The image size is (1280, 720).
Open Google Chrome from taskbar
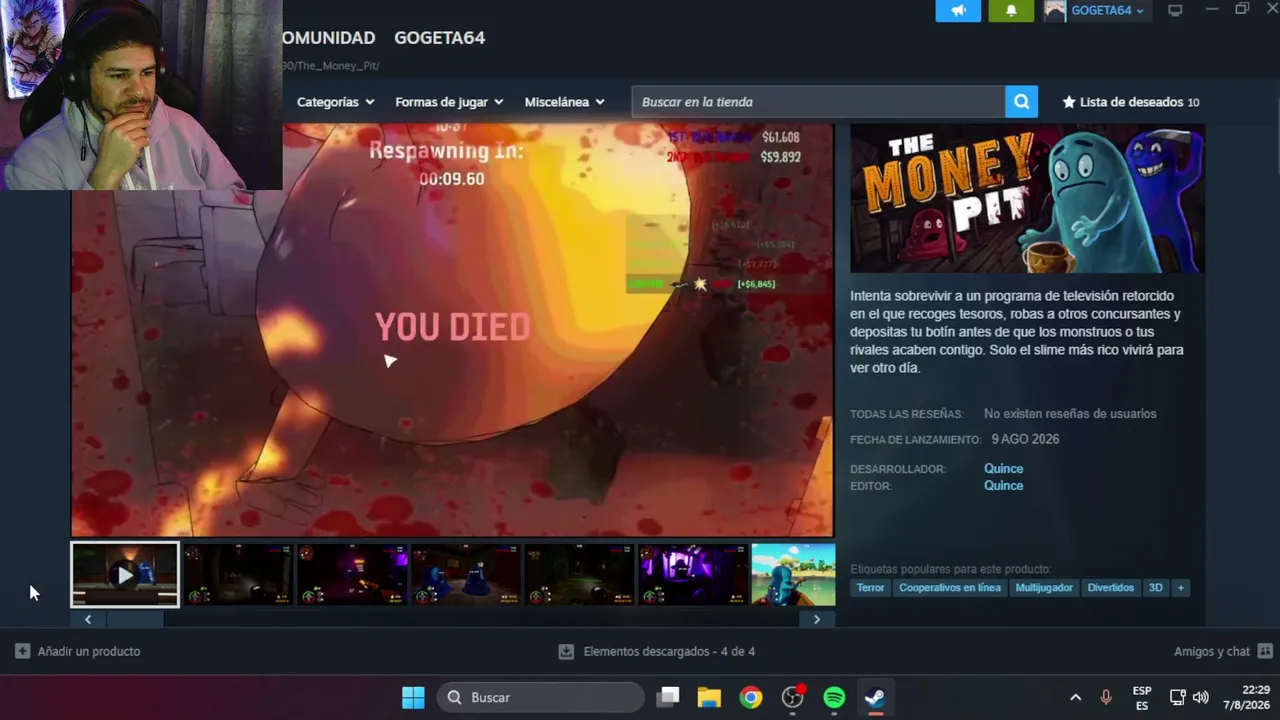(x=751, y=697)
